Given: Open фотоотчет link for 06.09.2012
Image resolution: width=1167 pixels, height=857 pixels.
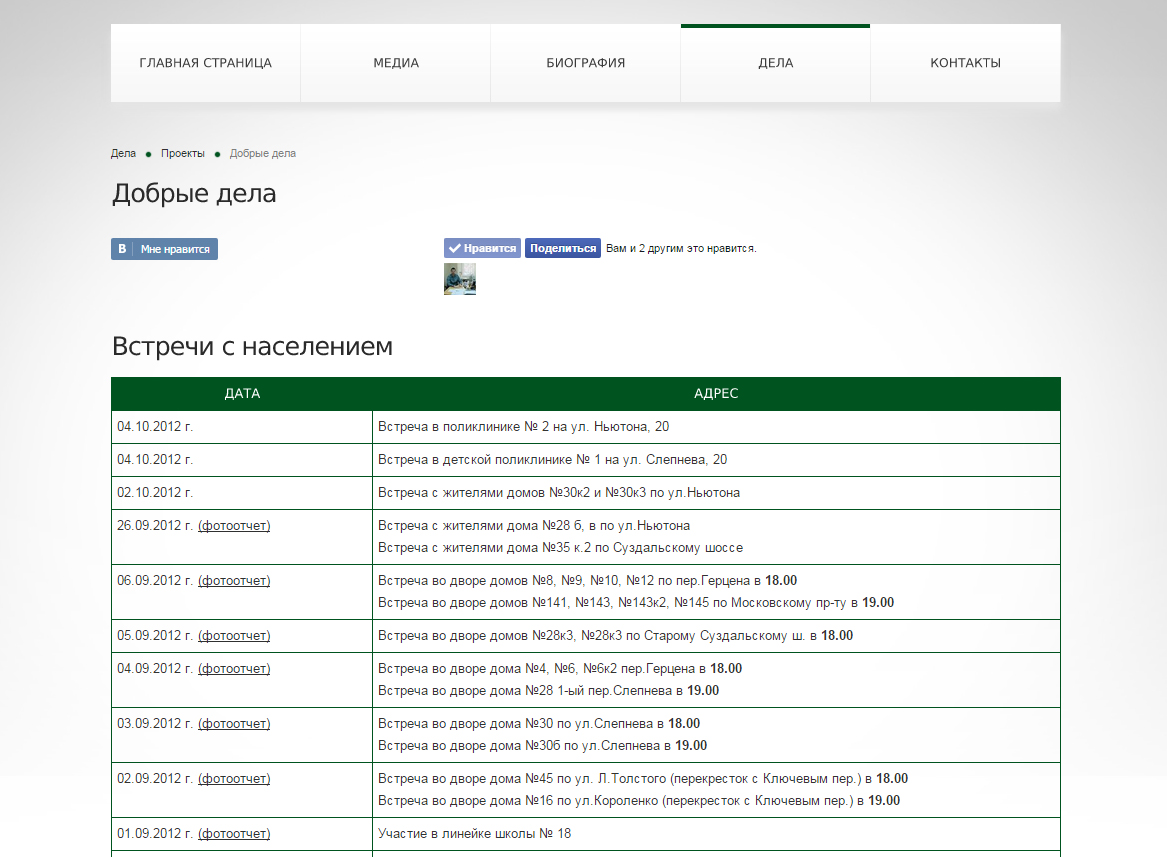Looking at the screenshot, I should coord(234,581).
